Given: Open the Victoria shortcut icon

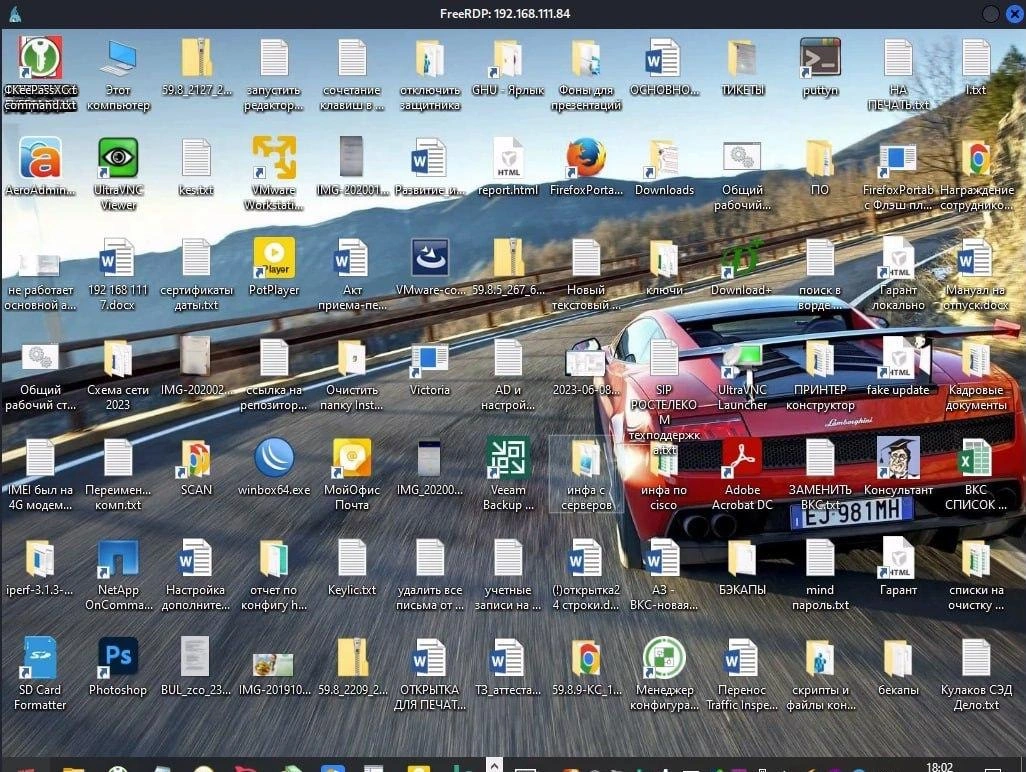Looking at the screenshot, I should point(430,359).
